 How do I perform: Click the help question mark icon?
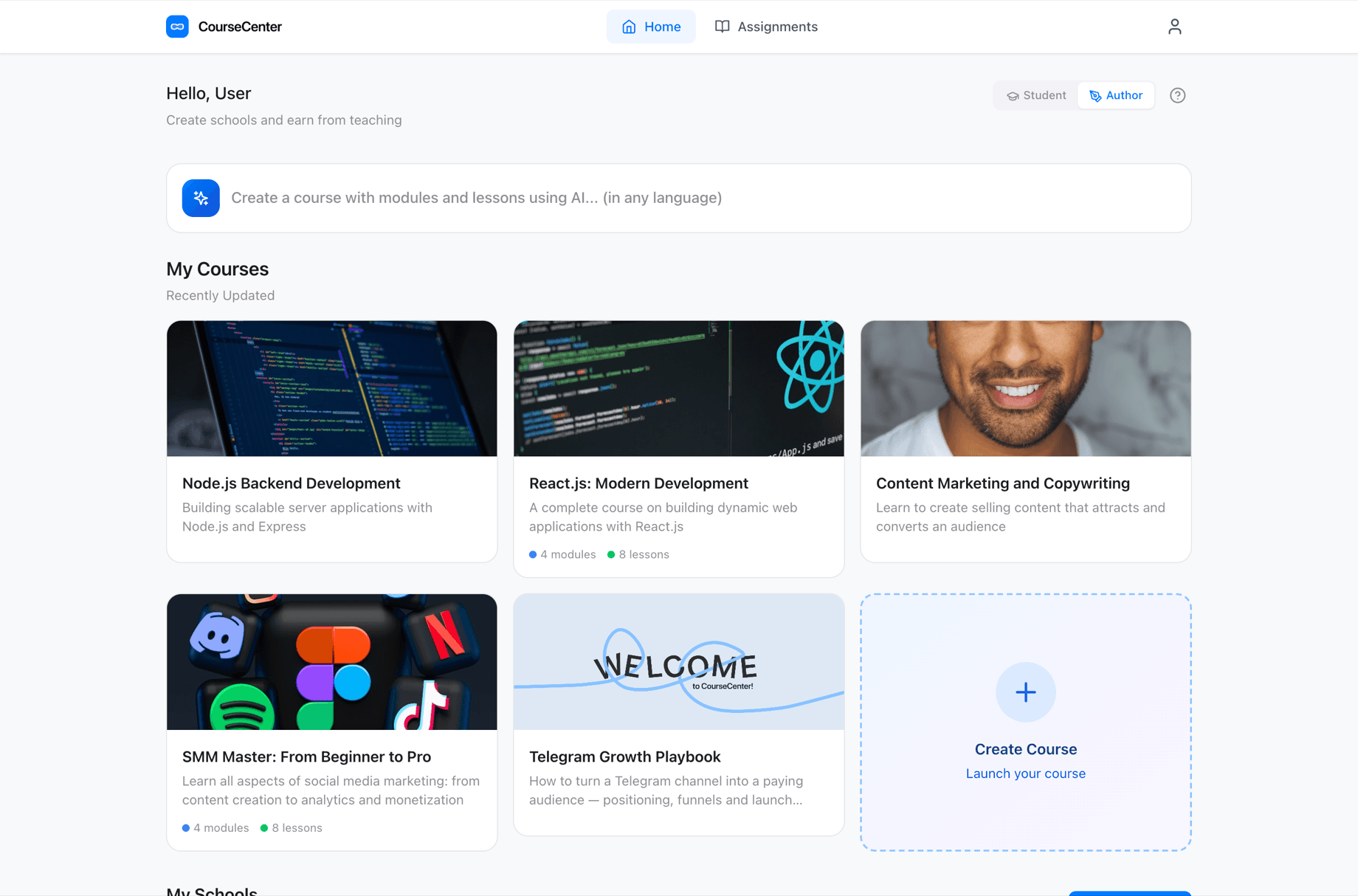(1177, 95)
